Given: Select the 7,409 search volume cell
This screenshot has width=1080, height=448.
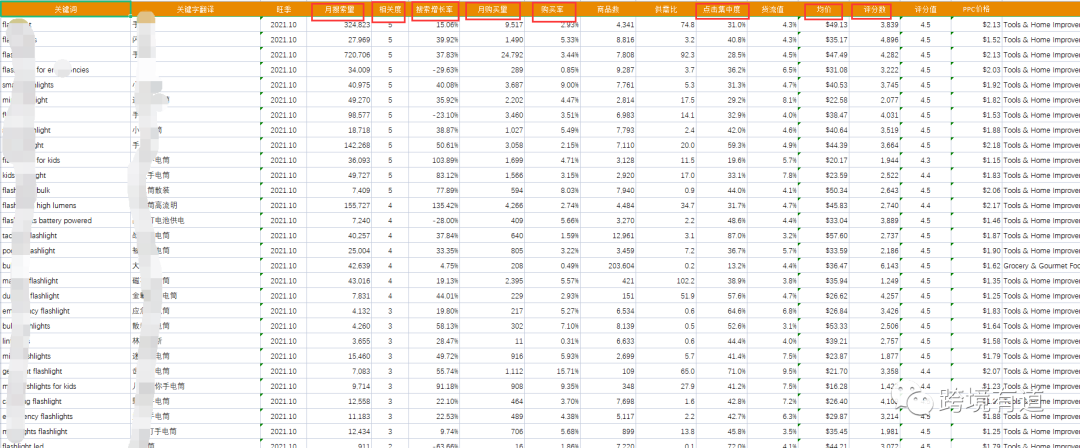Looking at the screenshot, I should (x=339, y=191).
